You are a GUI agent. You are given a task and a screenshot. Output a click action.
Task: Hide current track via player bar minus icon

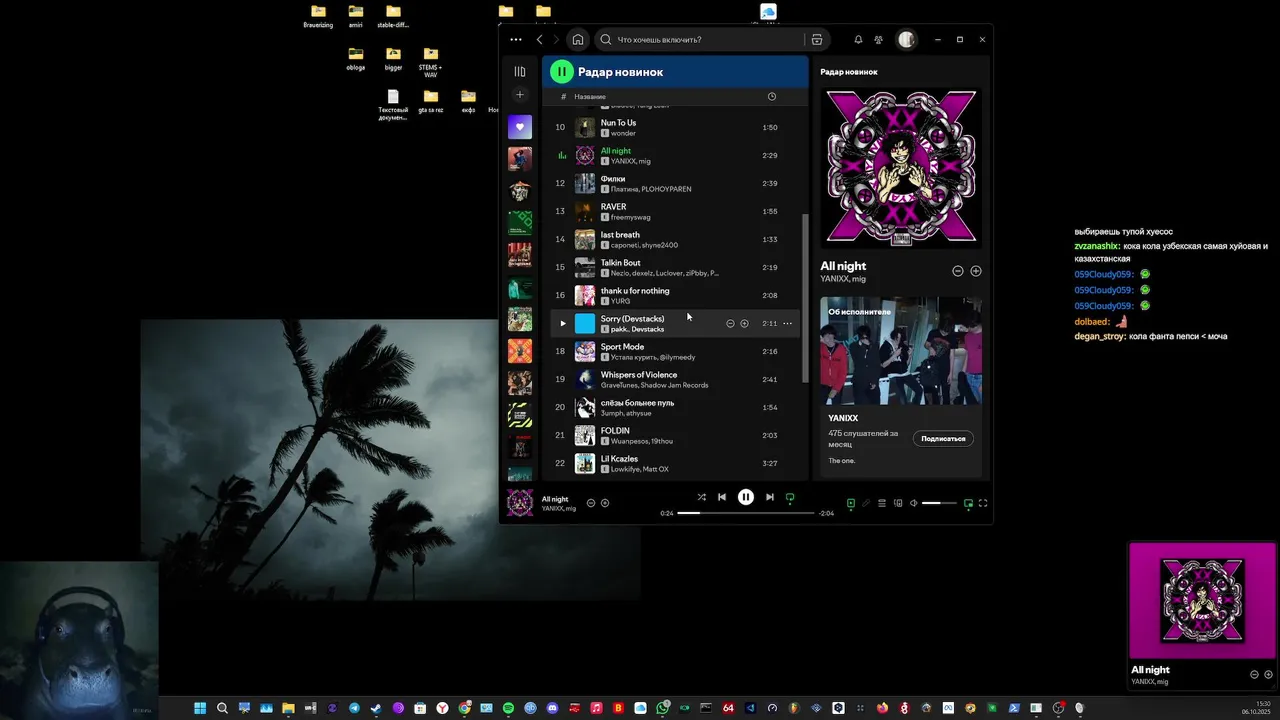pos(591,503)
